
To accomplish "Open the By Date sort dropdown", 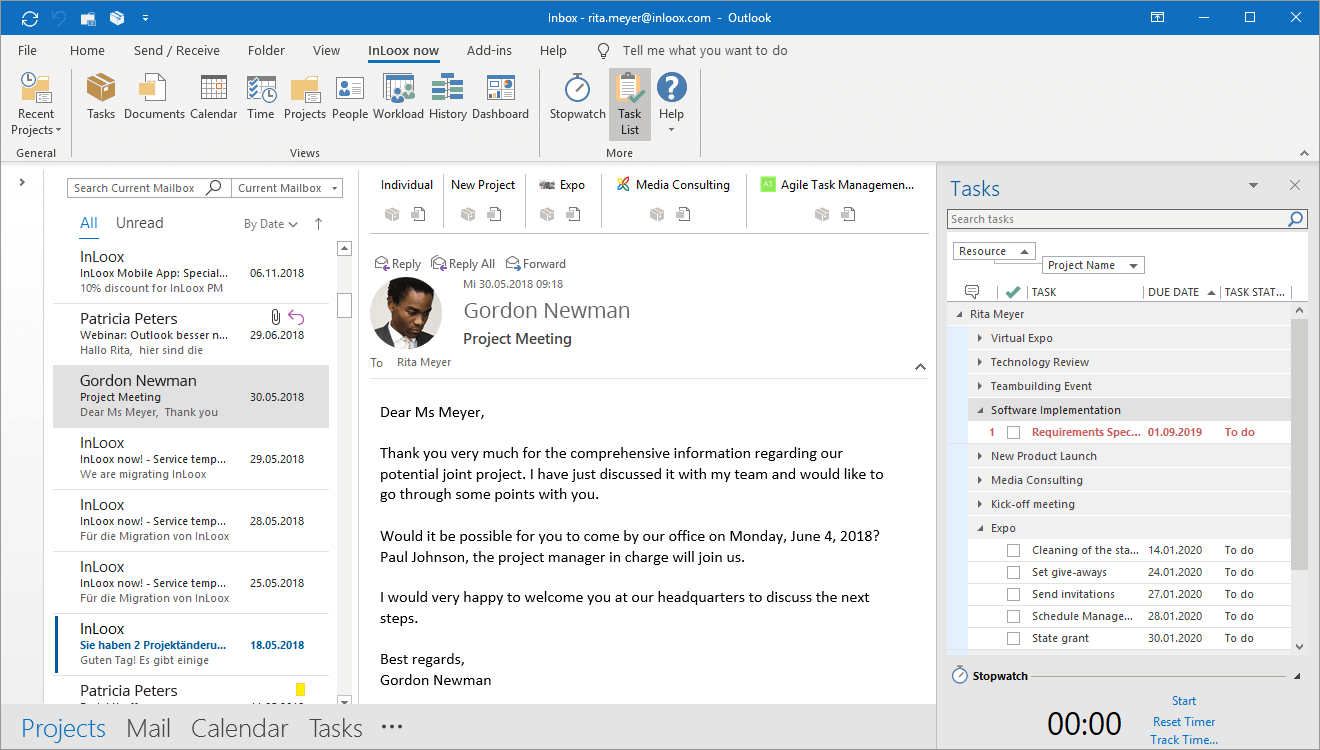I will (271, 224).
